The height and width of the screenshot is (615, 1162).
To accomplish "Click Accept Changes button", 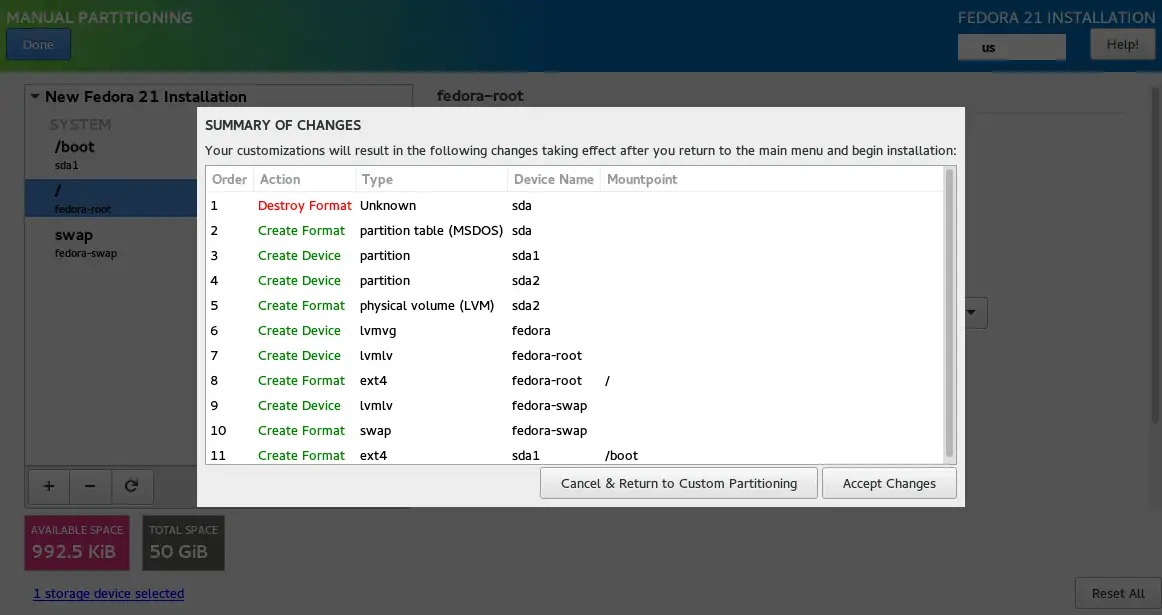I will coord(889,483).
